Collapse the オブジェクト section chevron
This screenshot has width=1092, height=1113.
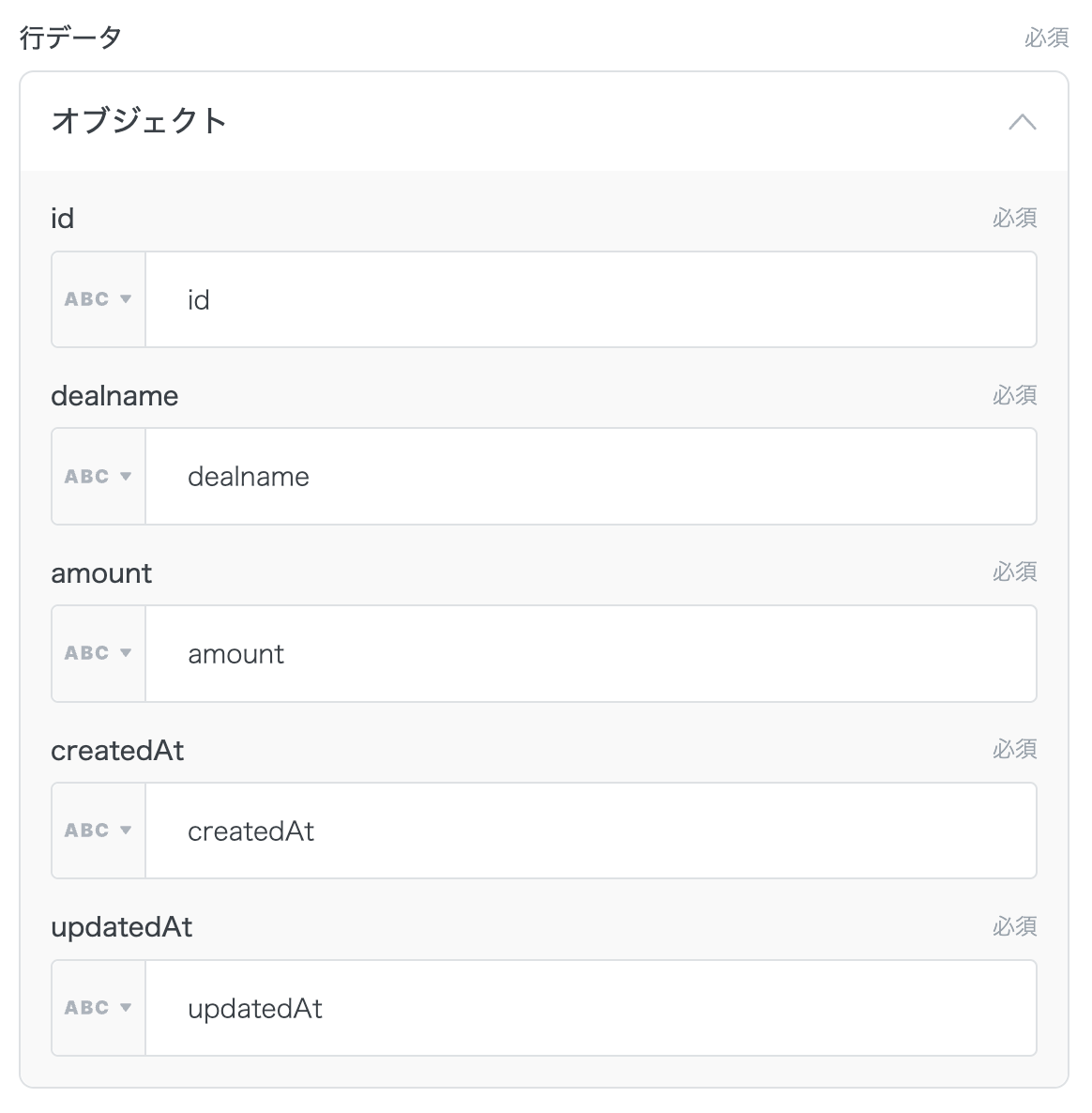point(1022,122)
